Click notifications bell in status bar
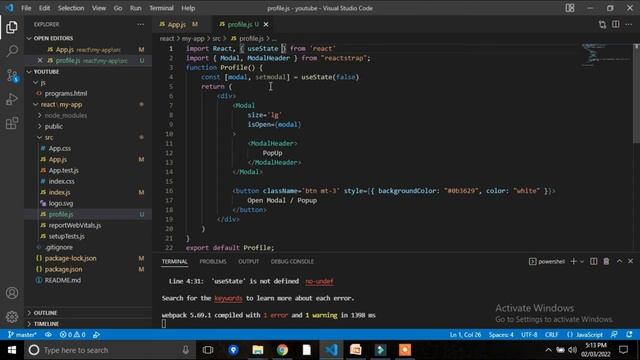The image size is (640, 360). pos(629,335)
